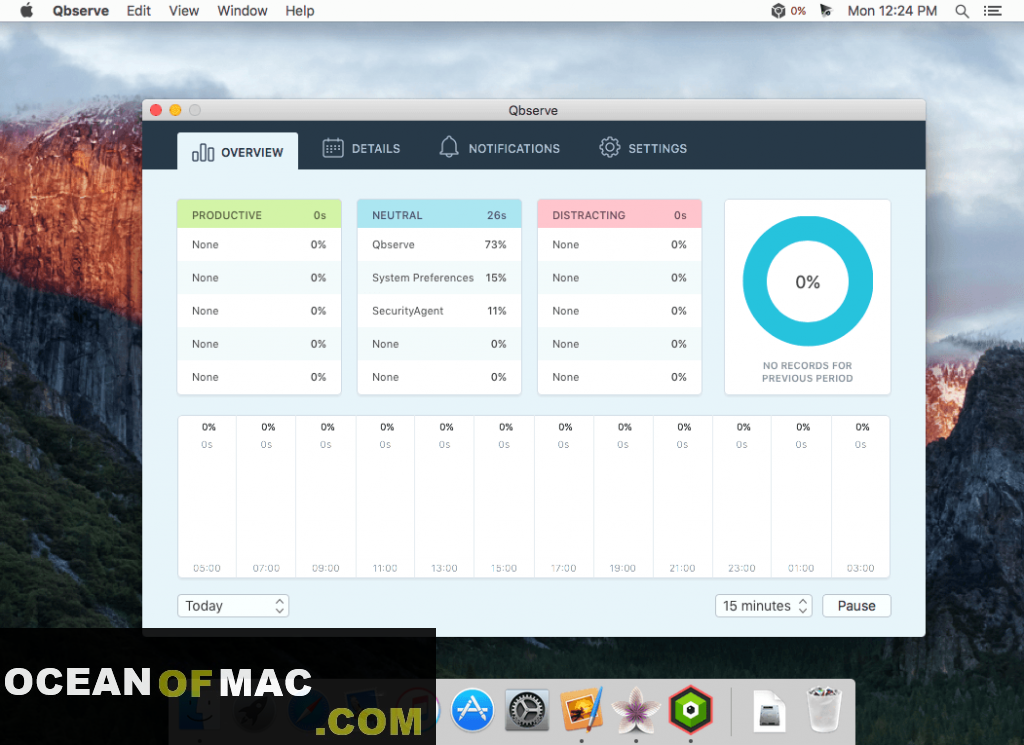This screenshot has height=745, width=1024.
Task: Open the Window menu
Action: 242,10
